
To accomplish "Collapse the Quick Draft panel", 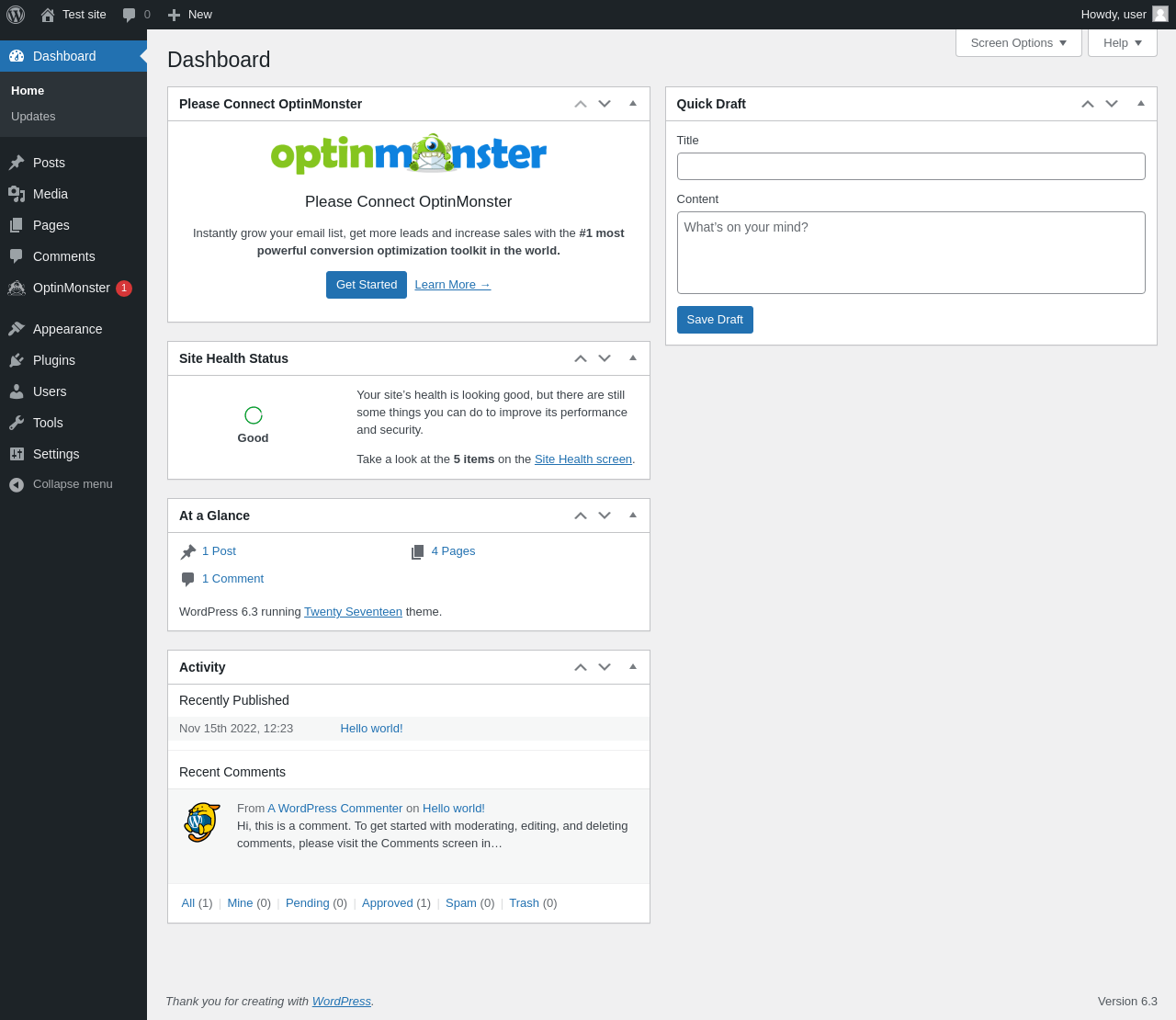I will pyautogui.click(x=1141, y=104).
